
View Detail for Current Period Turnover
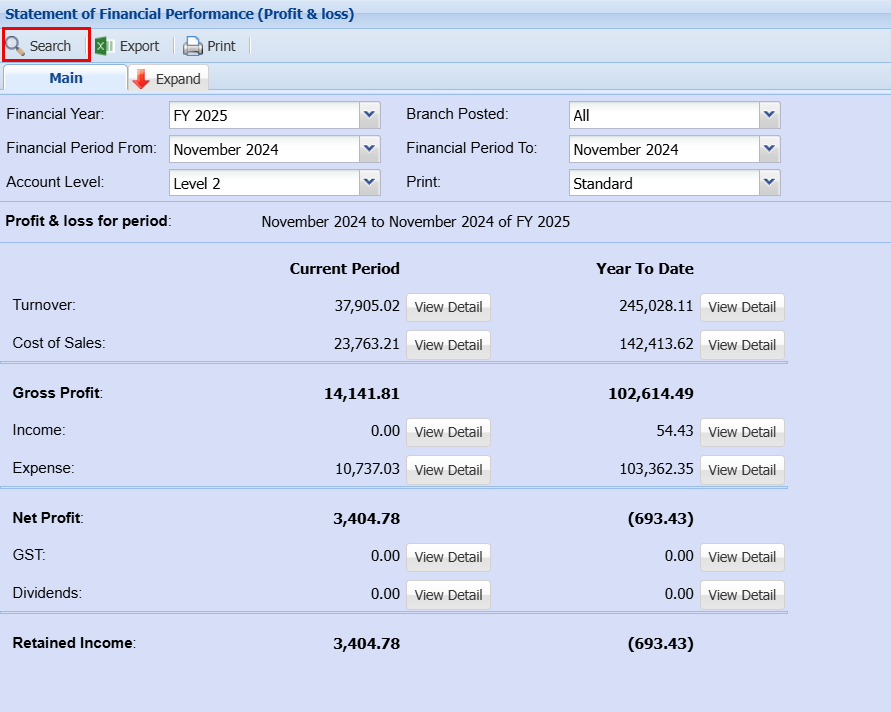tap(448, 307)
